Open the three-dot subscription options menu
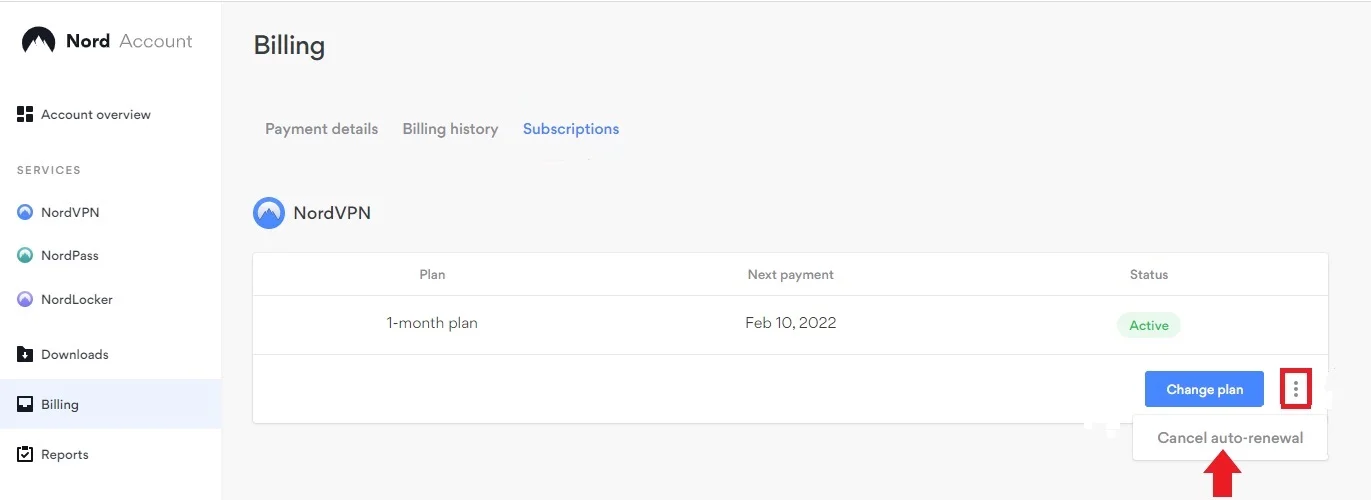 click(x=1296, y=389)
